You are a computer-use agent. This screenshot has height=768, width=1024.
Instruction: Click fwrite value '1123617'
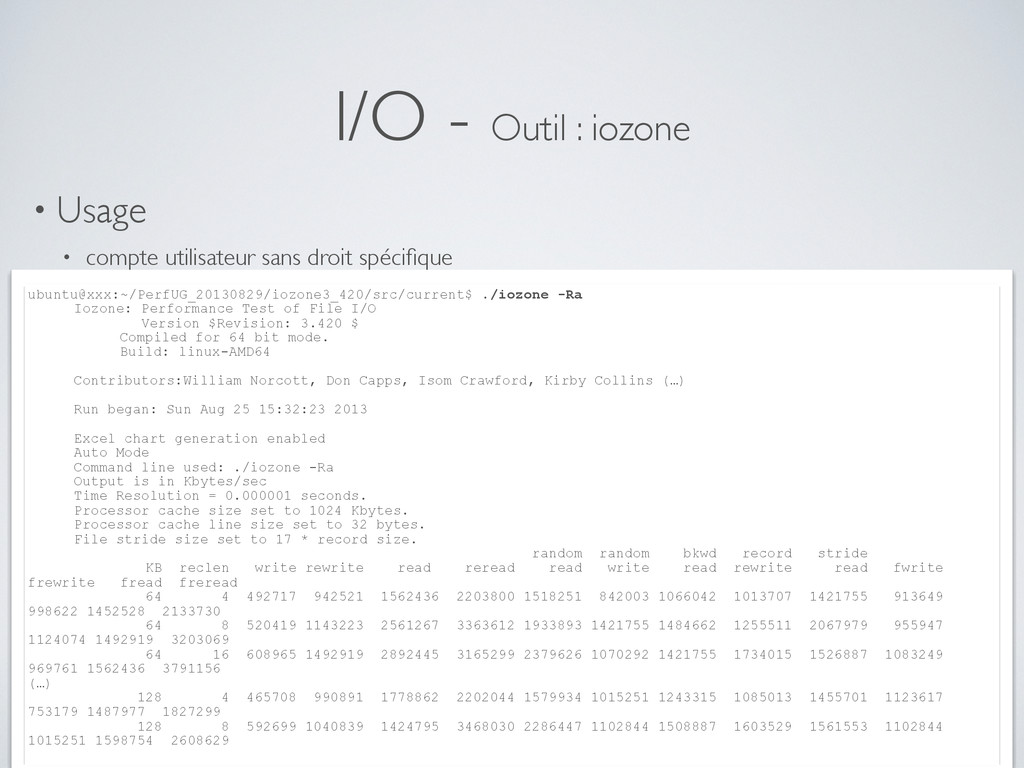click(914, 698)
